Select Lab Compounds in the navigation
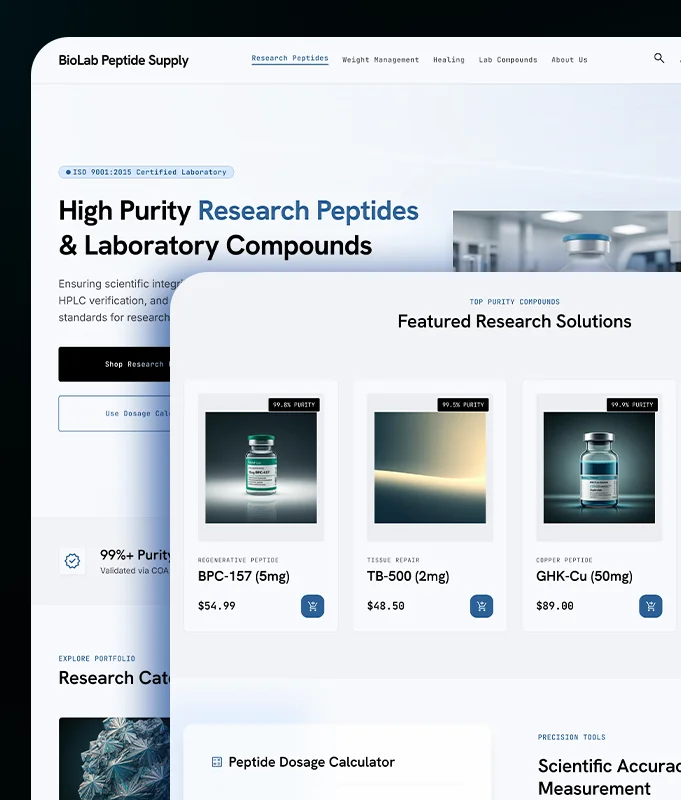This screenshot has height=800, width=681. [508, 60]
